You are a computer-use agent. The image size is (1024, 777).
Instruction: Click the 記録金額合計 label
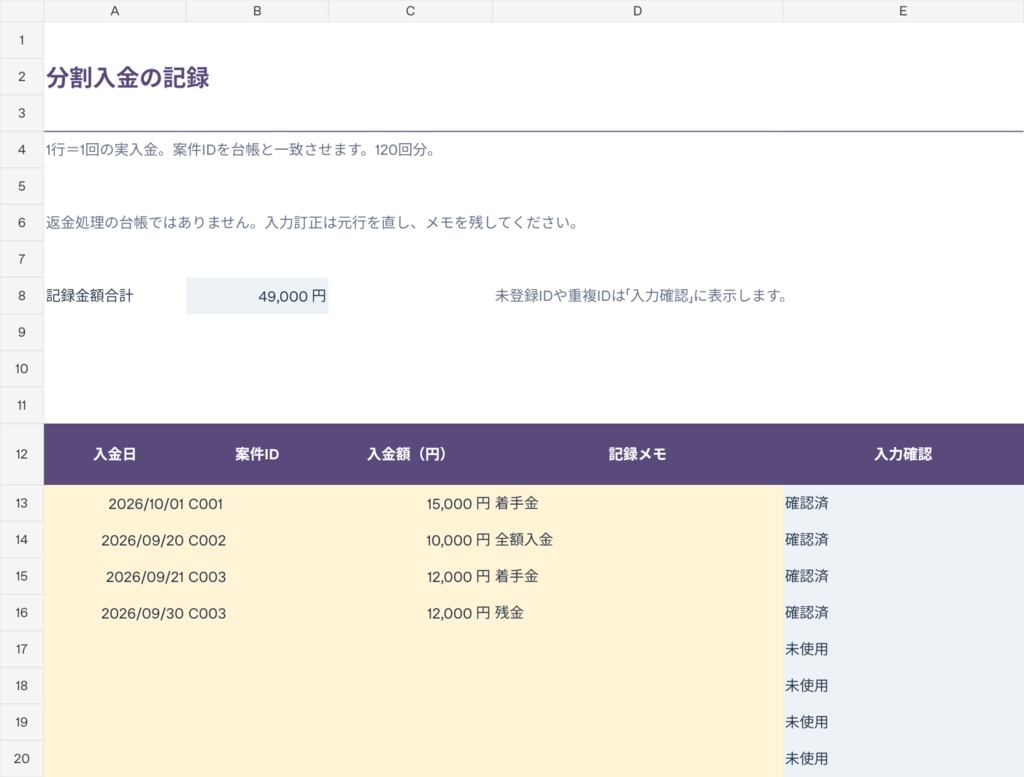pos(89,296)
